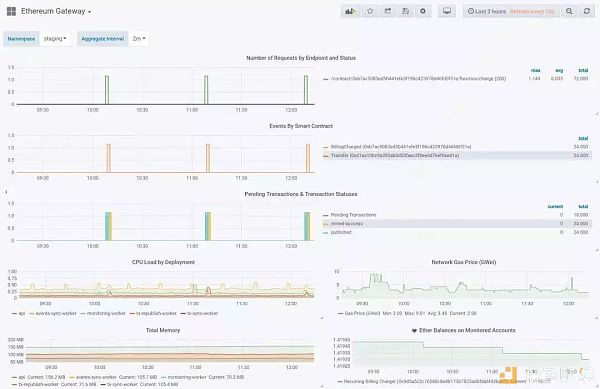This screenshot has width=600, height=389.
Task: Click the Namespace variable label
Action: 21,39
